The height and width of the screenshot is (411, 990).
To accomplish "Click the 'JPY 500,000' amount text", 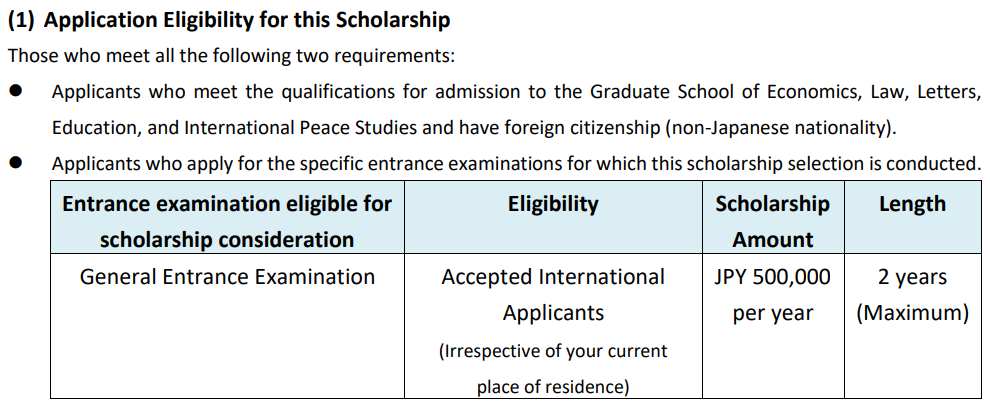I will [773, 277].
